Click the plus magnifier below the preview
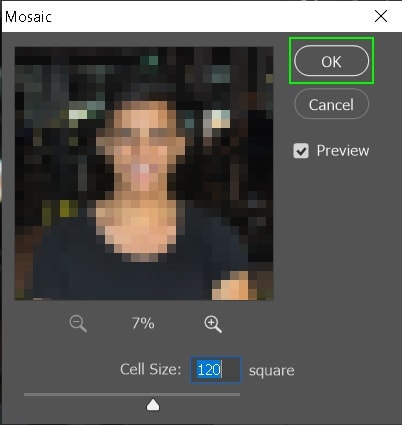 [213, 324]
